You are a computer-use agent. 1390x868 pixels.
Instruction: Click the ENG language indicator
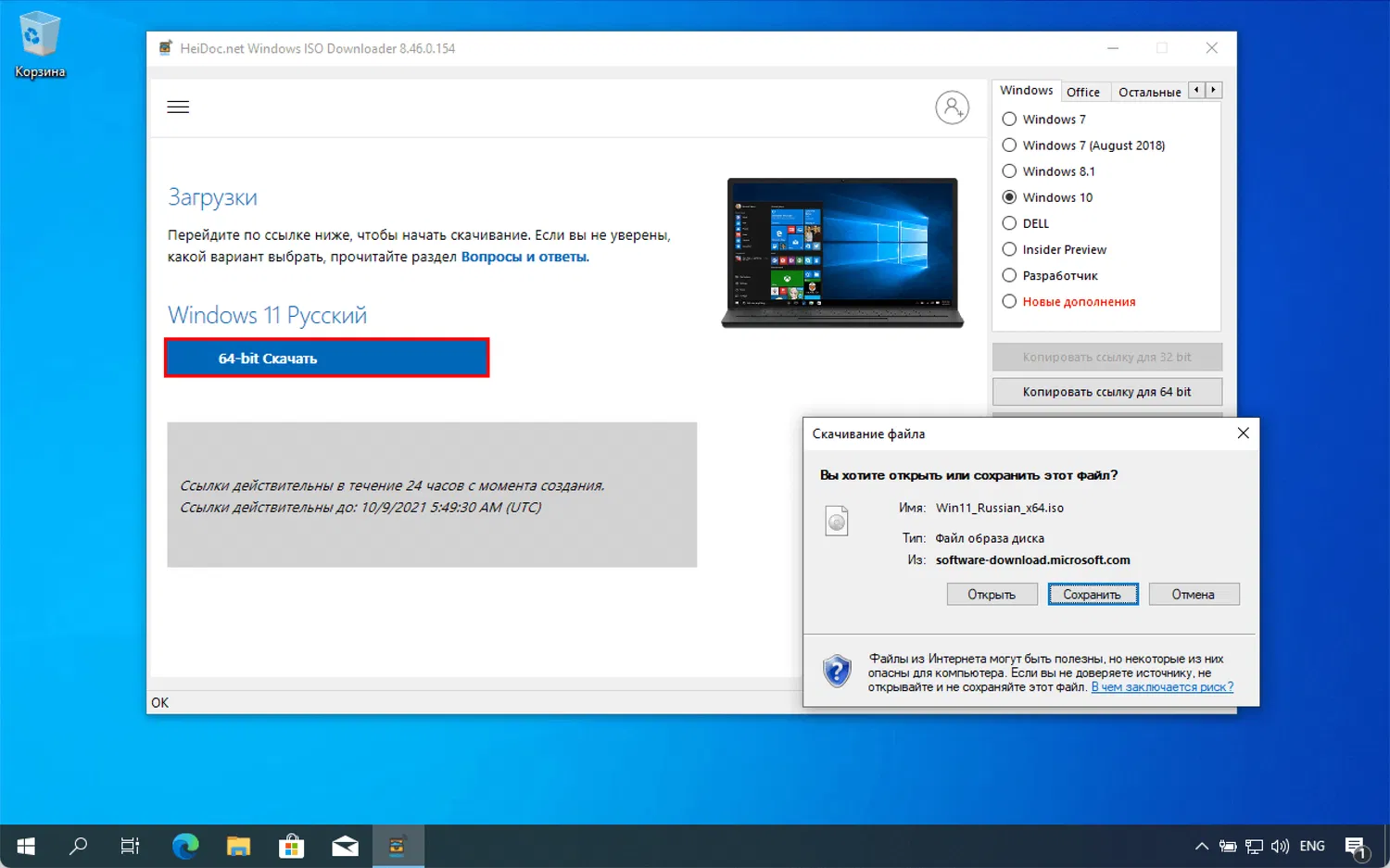[1311, 846]
